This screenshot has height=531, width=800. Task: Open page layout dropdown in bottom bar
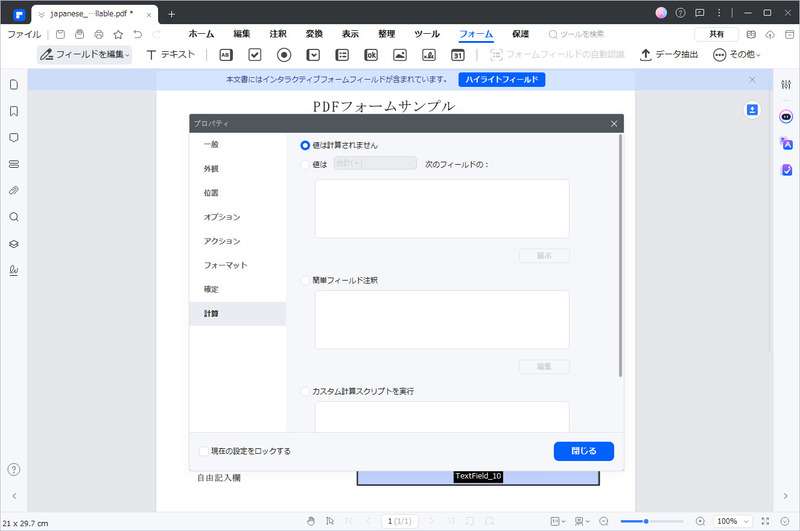pos(558,521)
